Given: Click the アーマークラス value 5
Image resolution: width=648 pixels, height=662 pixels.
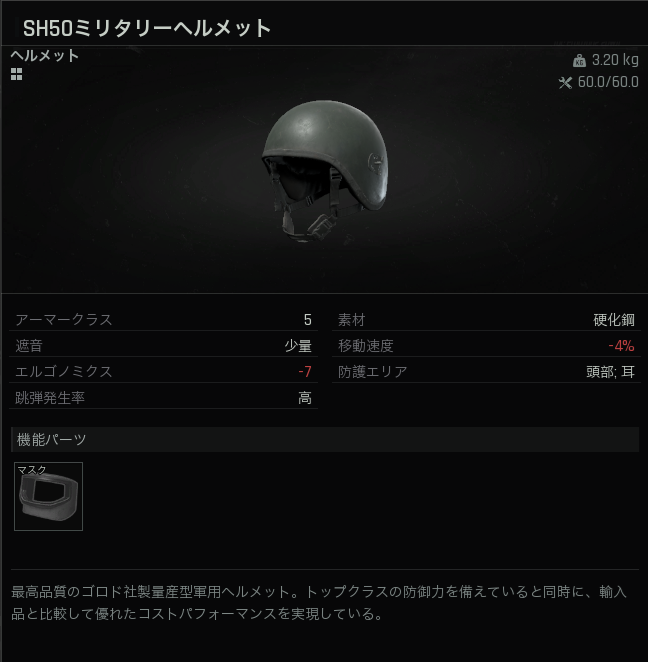Looking at the screenshot, I should click(308, 320).
